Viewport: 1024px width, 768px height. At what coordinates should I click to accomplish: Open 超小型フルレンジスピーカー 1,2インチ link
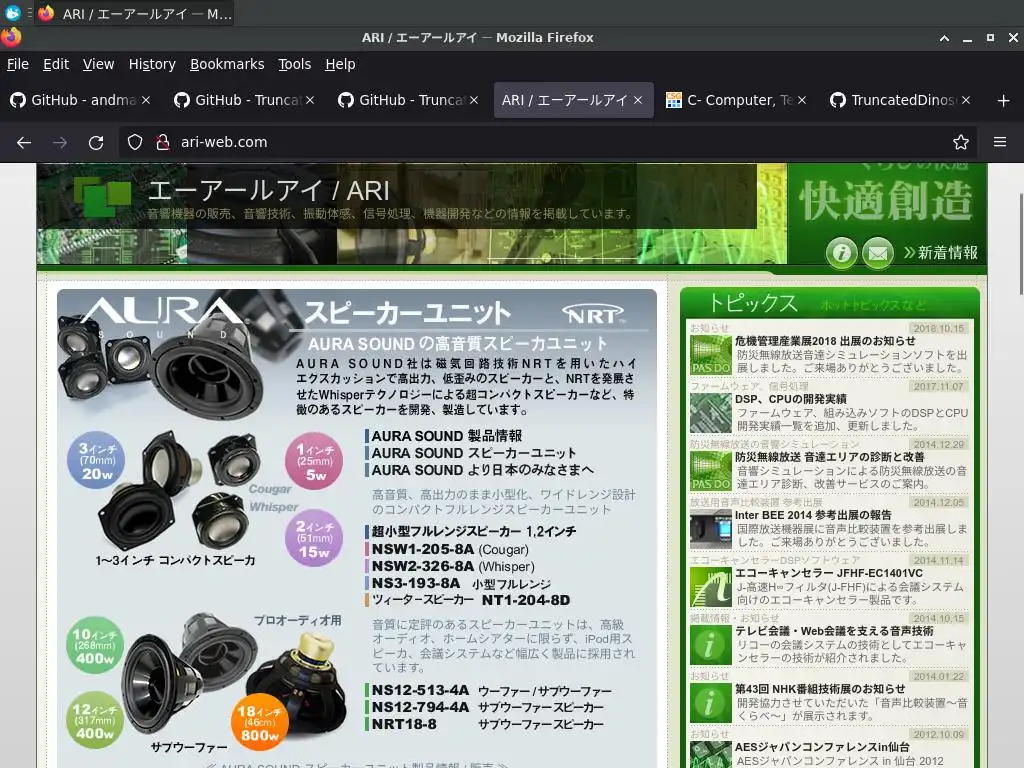(473, 532)
